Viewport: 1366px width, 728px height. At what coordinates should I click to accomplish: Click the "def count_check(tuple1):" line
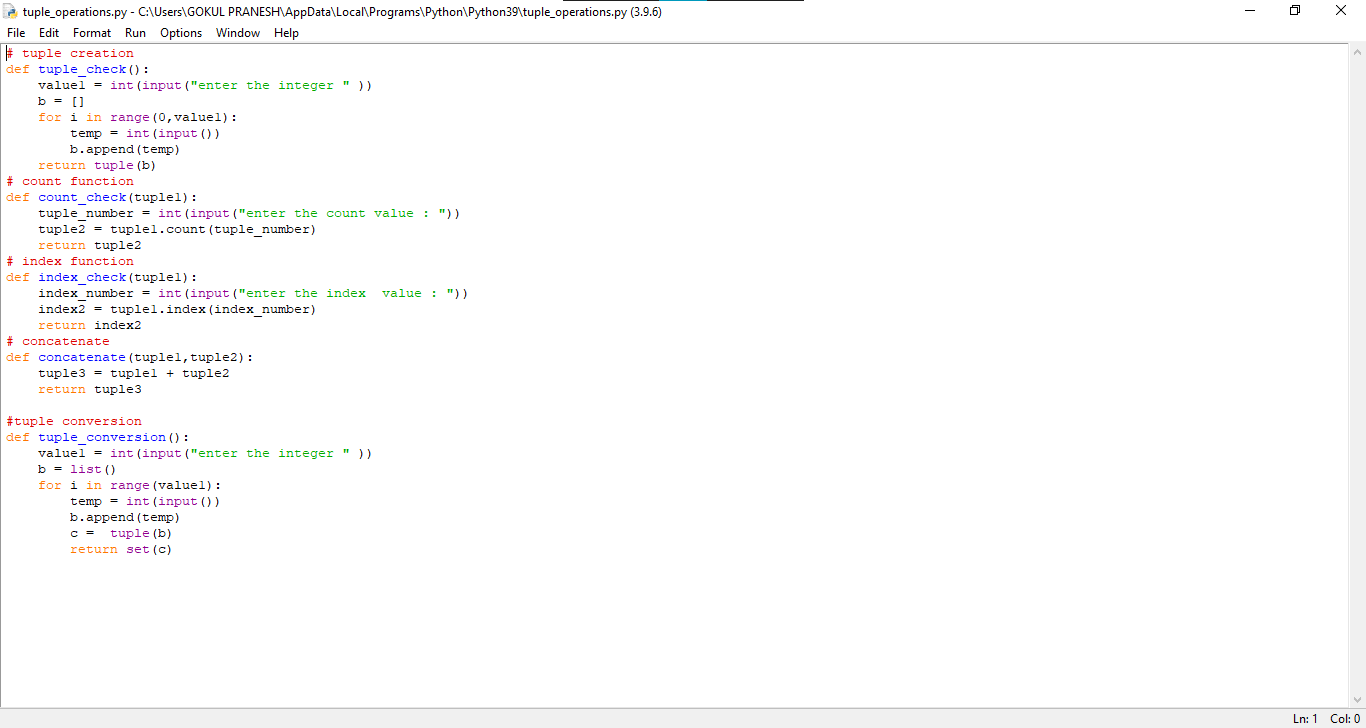pos(102,197)
